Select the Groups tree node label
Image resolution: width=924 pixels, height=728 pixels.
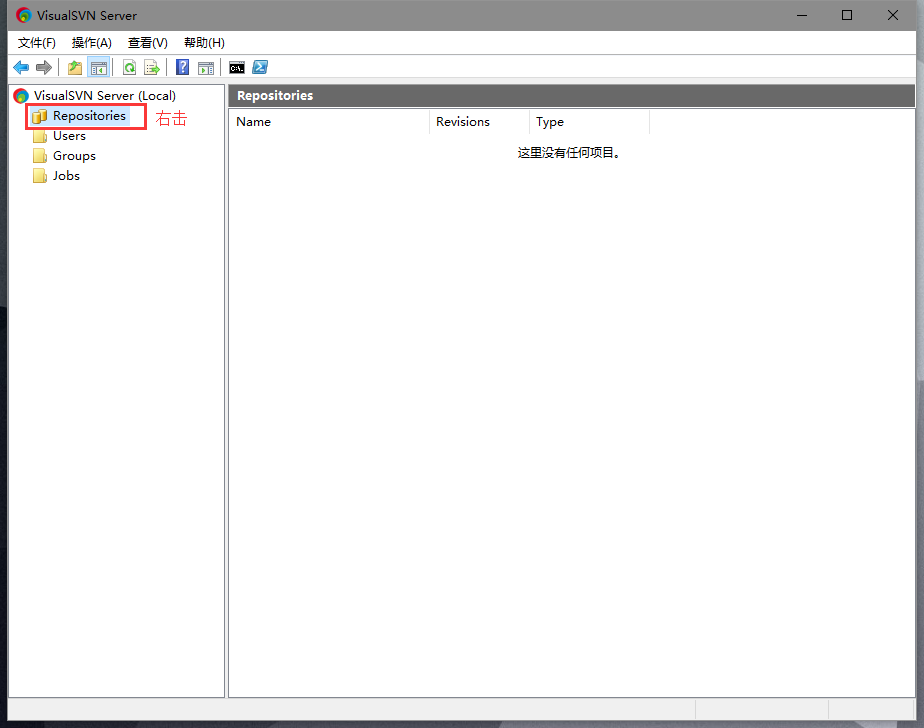point(74,156)
